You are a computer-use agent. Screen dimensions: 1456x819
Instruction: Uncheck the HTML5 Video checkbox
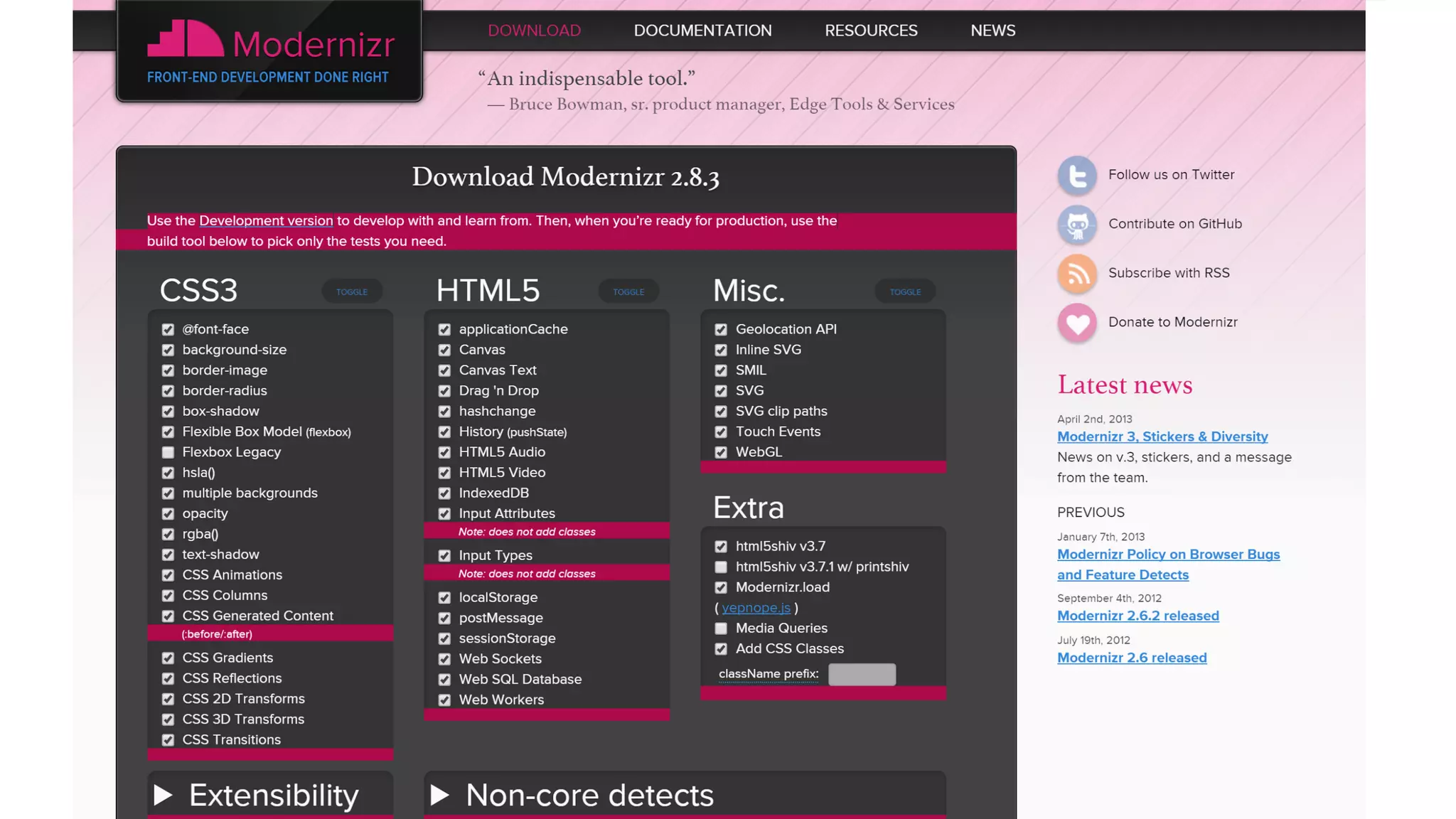444,473
